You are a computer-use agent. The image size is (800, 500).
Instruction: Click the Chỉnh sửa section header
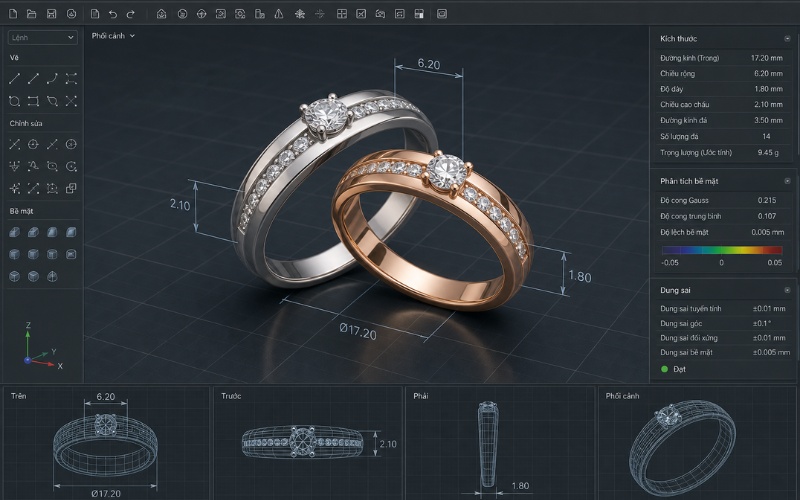tap(26, 123)
